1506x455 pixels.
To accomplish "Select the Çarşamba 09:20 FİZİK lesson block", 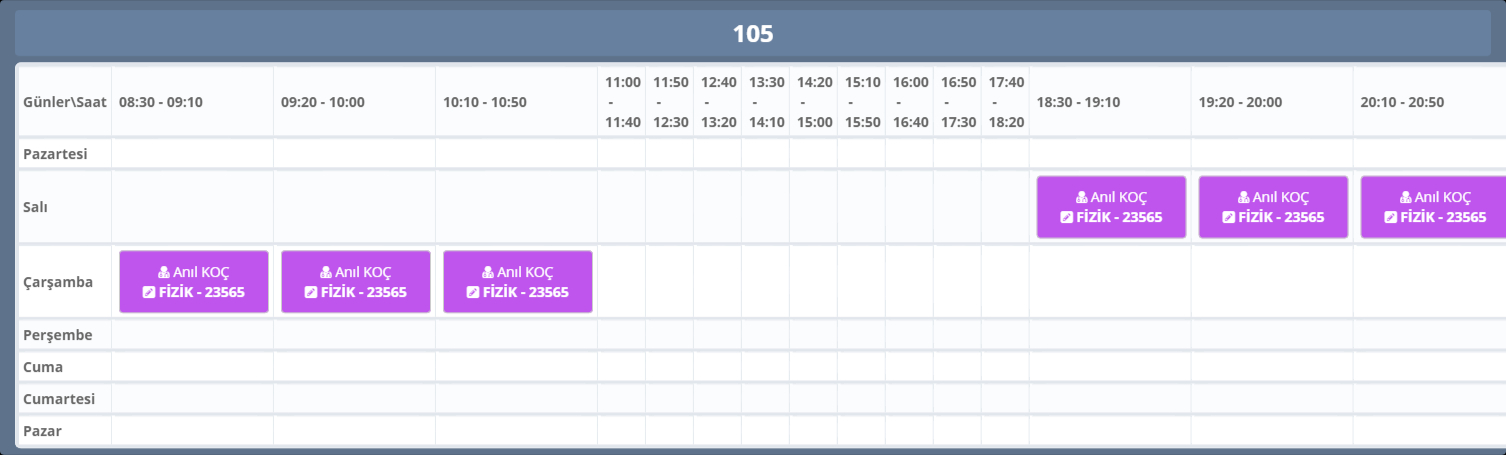I will click(356, 282).
